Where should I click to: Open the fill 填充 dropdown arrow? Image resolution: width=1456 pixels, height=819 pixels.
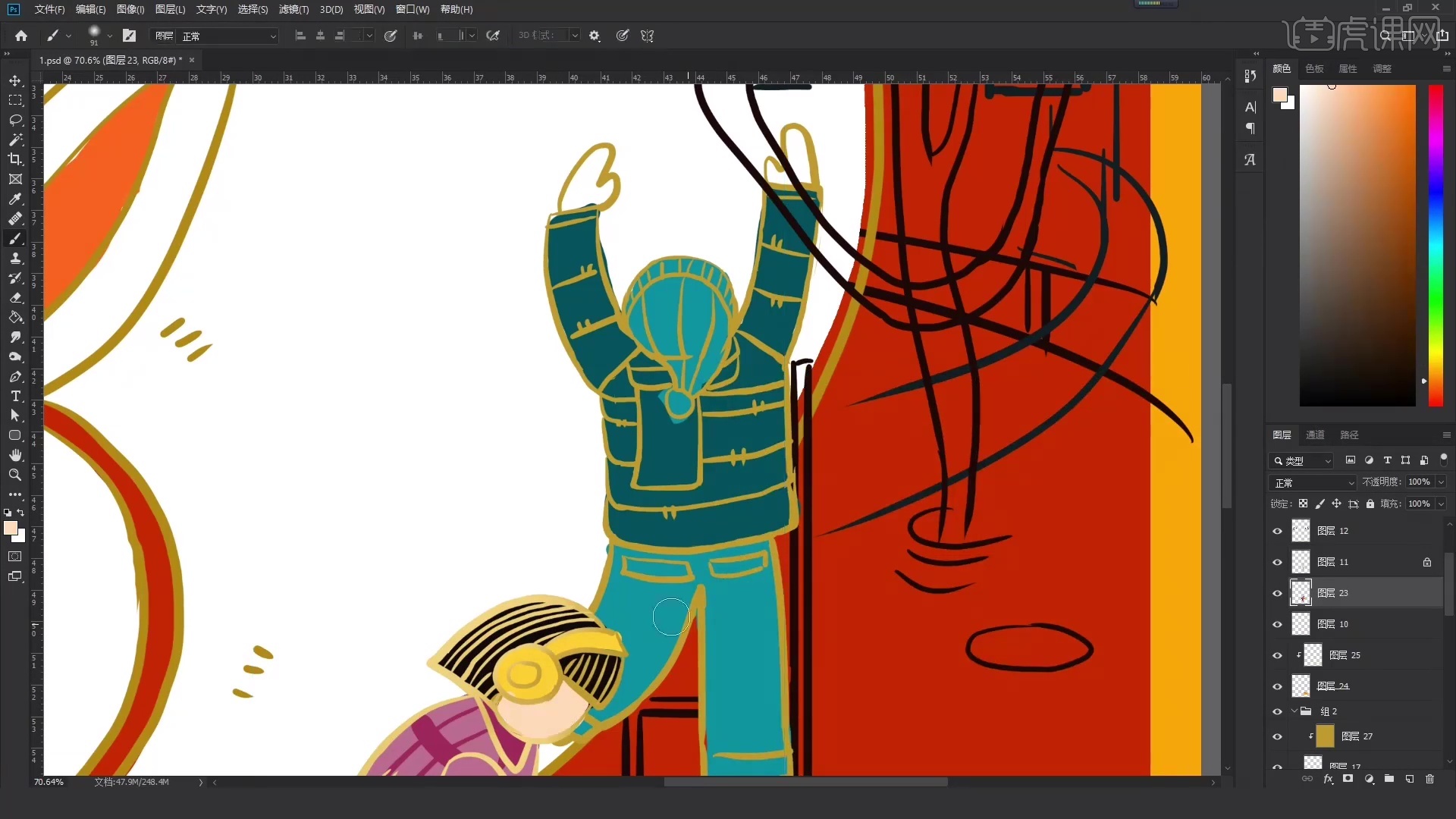pyautogui.click(x=1442, y=504)
